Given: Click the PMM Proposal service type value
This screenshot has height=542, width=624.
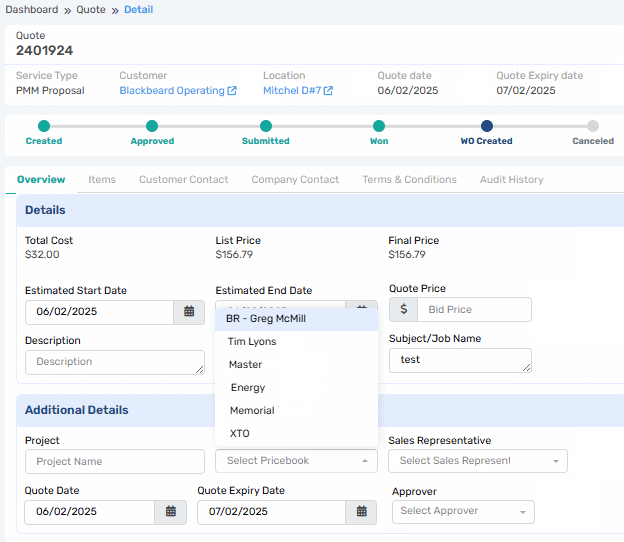Looking at the screenshot, I should point(50,91).
